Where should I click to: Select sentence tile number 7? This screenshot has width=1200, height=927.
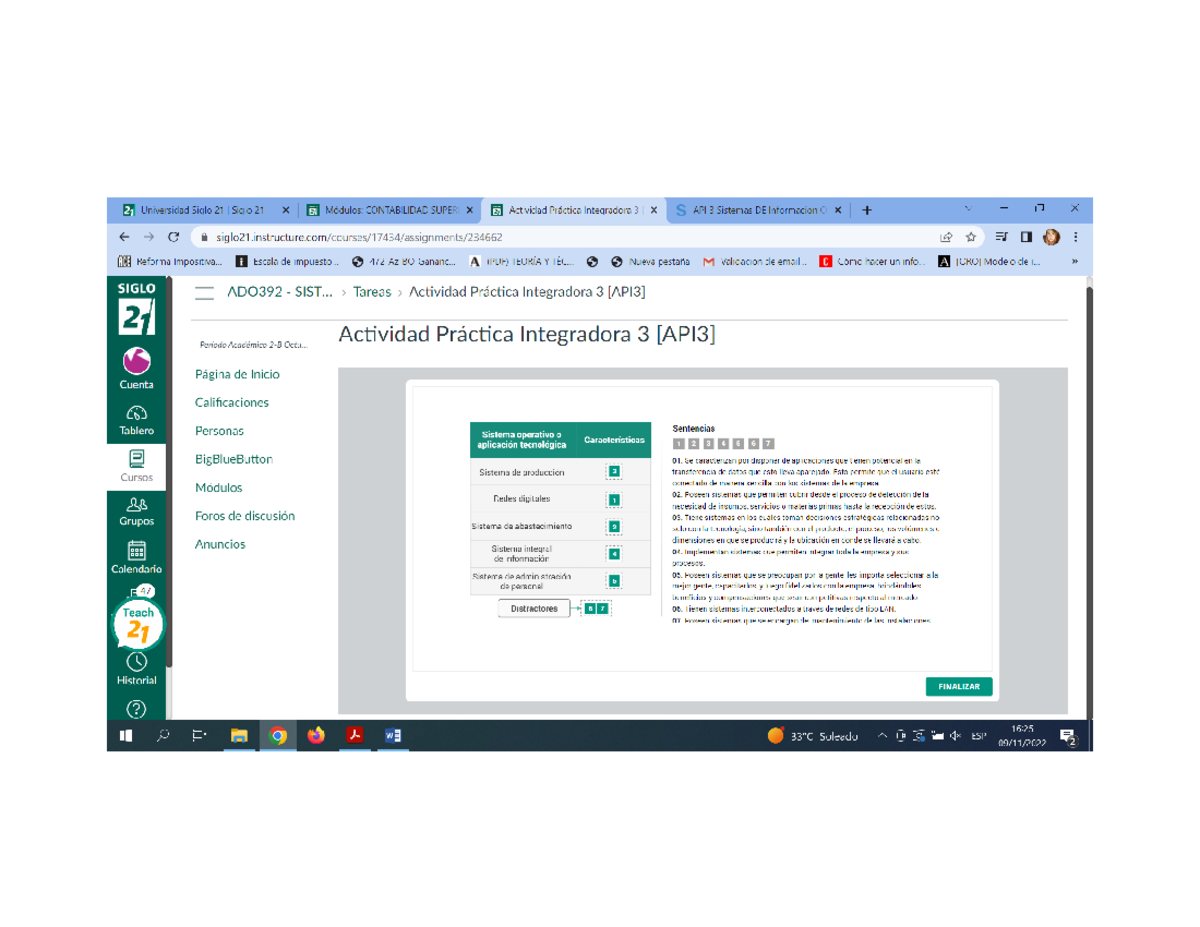pos(766,441)
